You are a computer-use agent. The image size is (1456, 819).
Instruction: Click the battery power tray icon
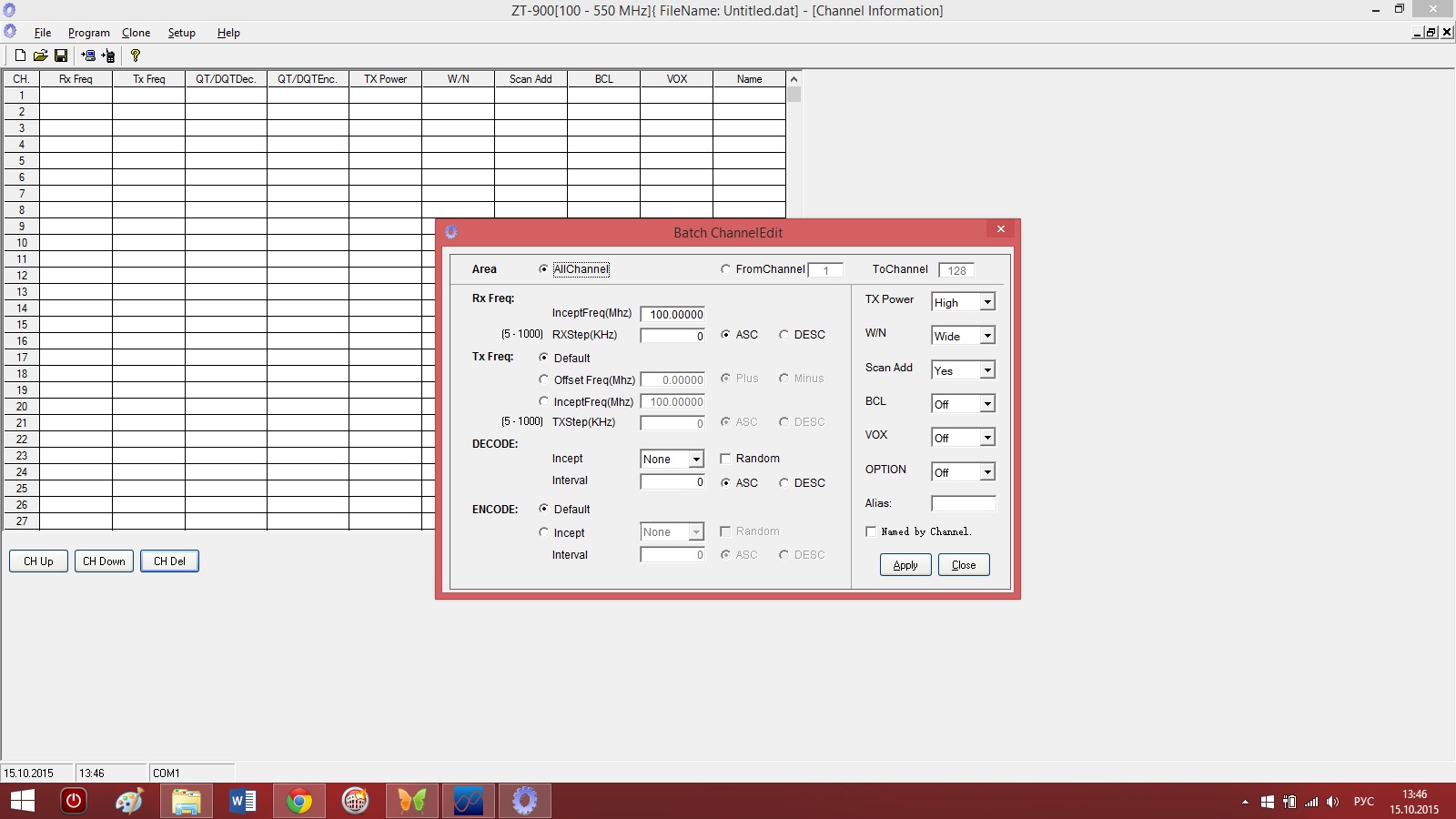point(1289,802)
